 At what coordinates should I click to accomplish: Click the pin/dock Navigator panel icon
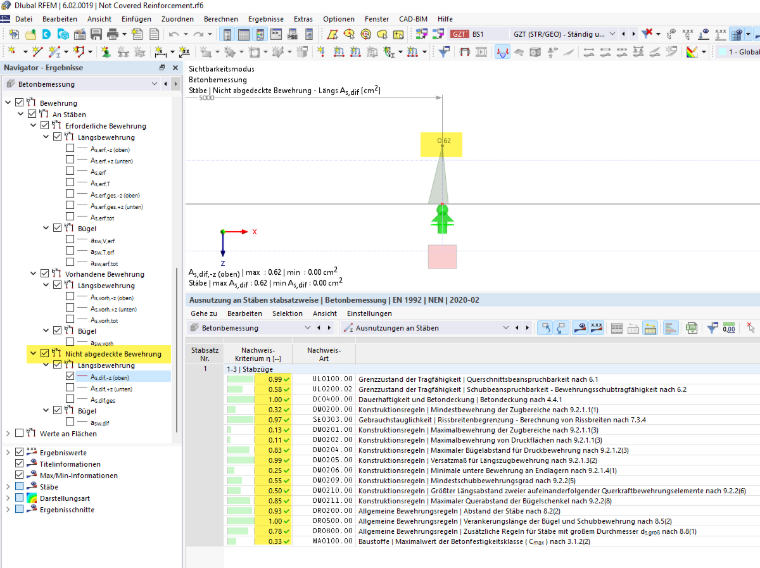[x=162, y=67]
